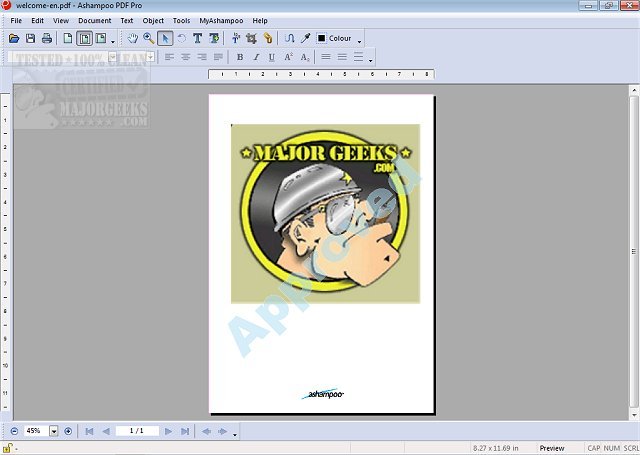Open the zoom percentage dropdown
640x455 pixels.
point(53,431)
